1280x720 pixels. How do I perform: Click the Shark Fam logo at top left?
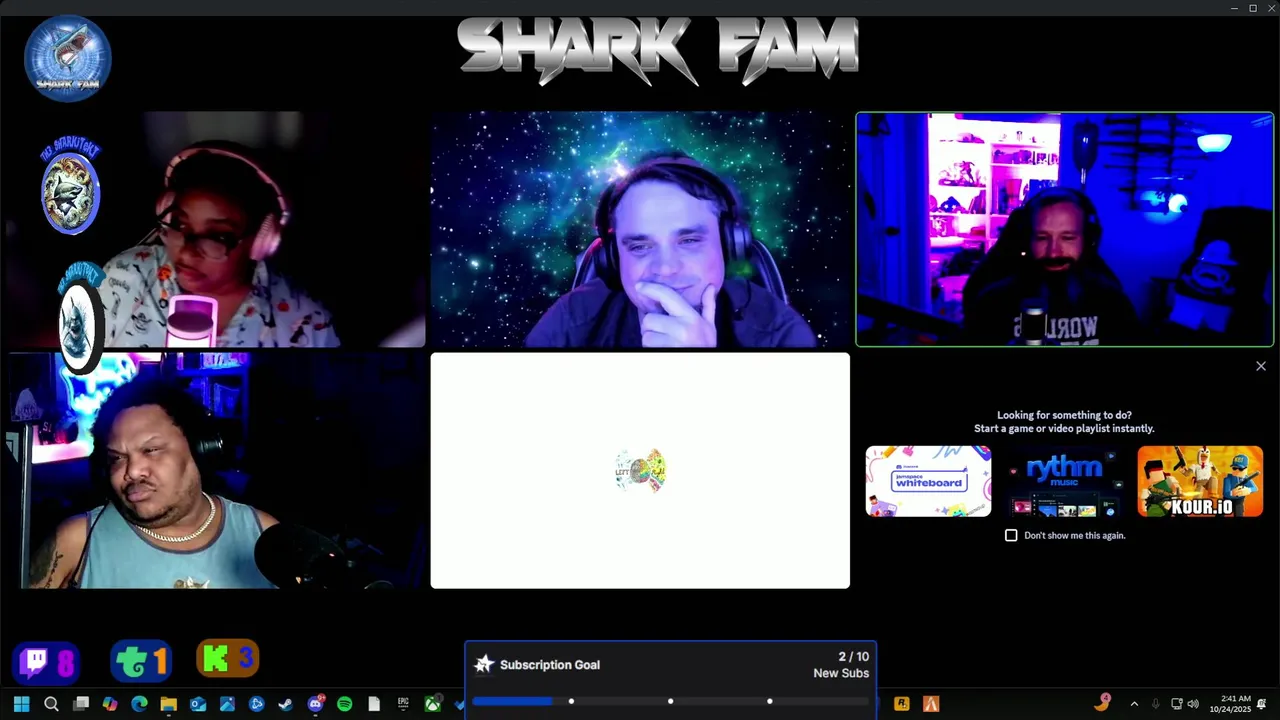(68, 58)
